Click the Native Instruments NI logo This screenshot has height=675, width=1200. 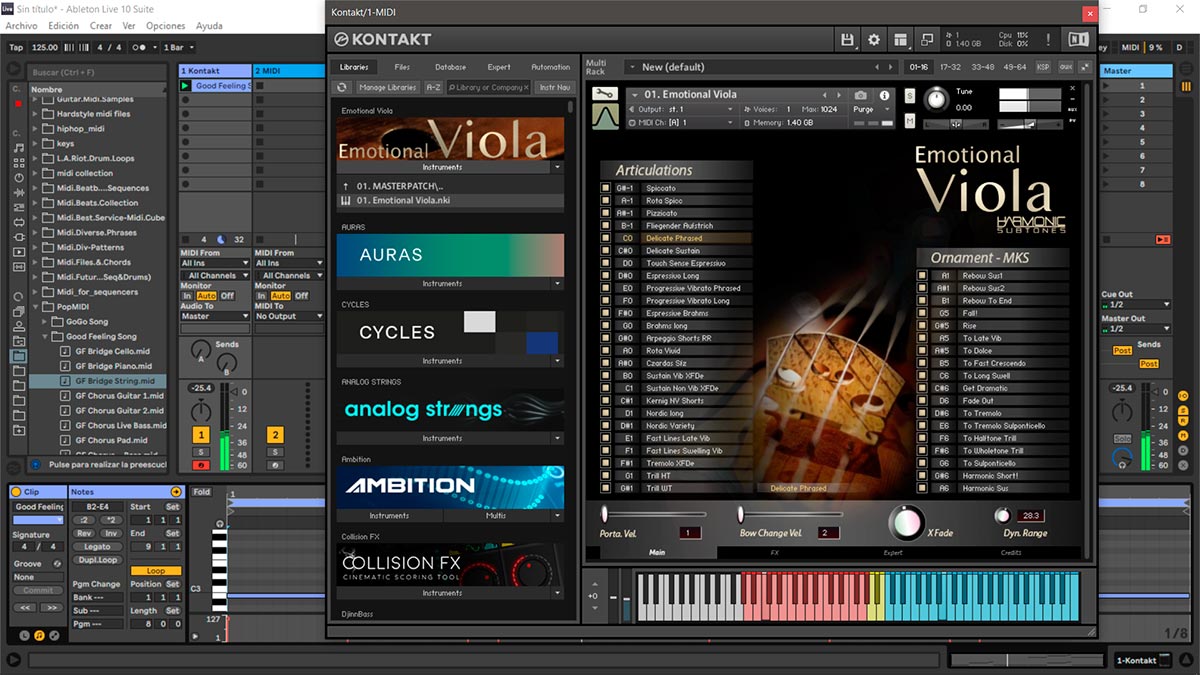(x=1078, y=39)
